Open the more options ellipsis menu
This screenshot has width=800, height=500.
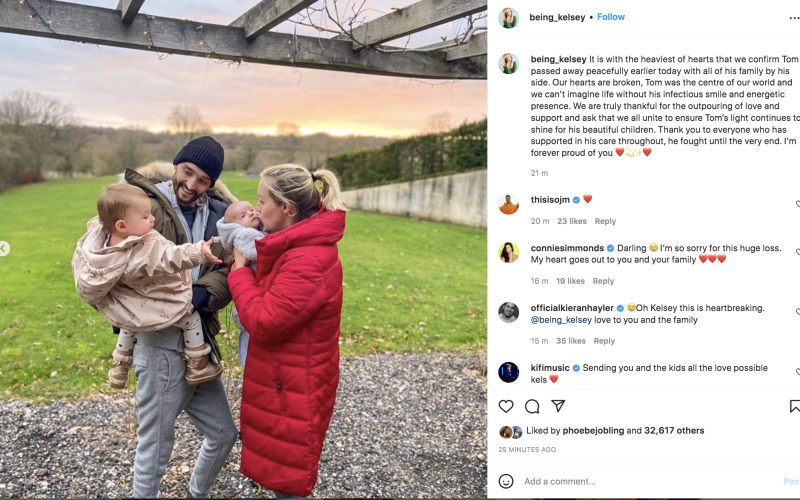(794, 17)
